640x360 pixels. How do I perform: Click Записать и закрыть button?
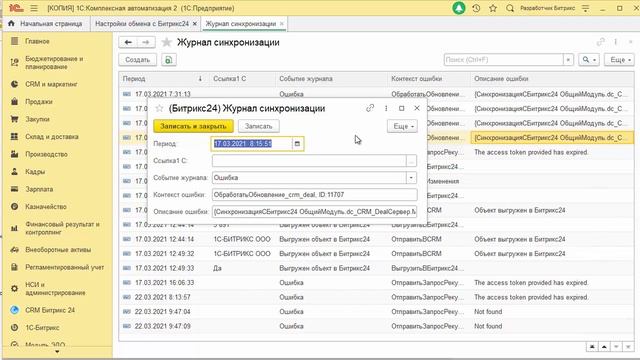coord(193,126)
